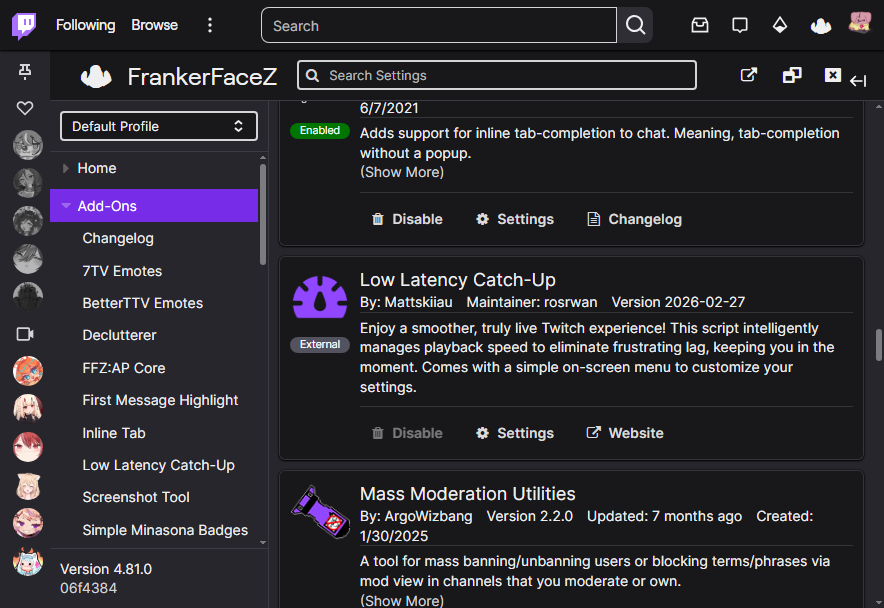
Task: Expand Mass Moderation Utilities Show More
Action: coord(401,600)
